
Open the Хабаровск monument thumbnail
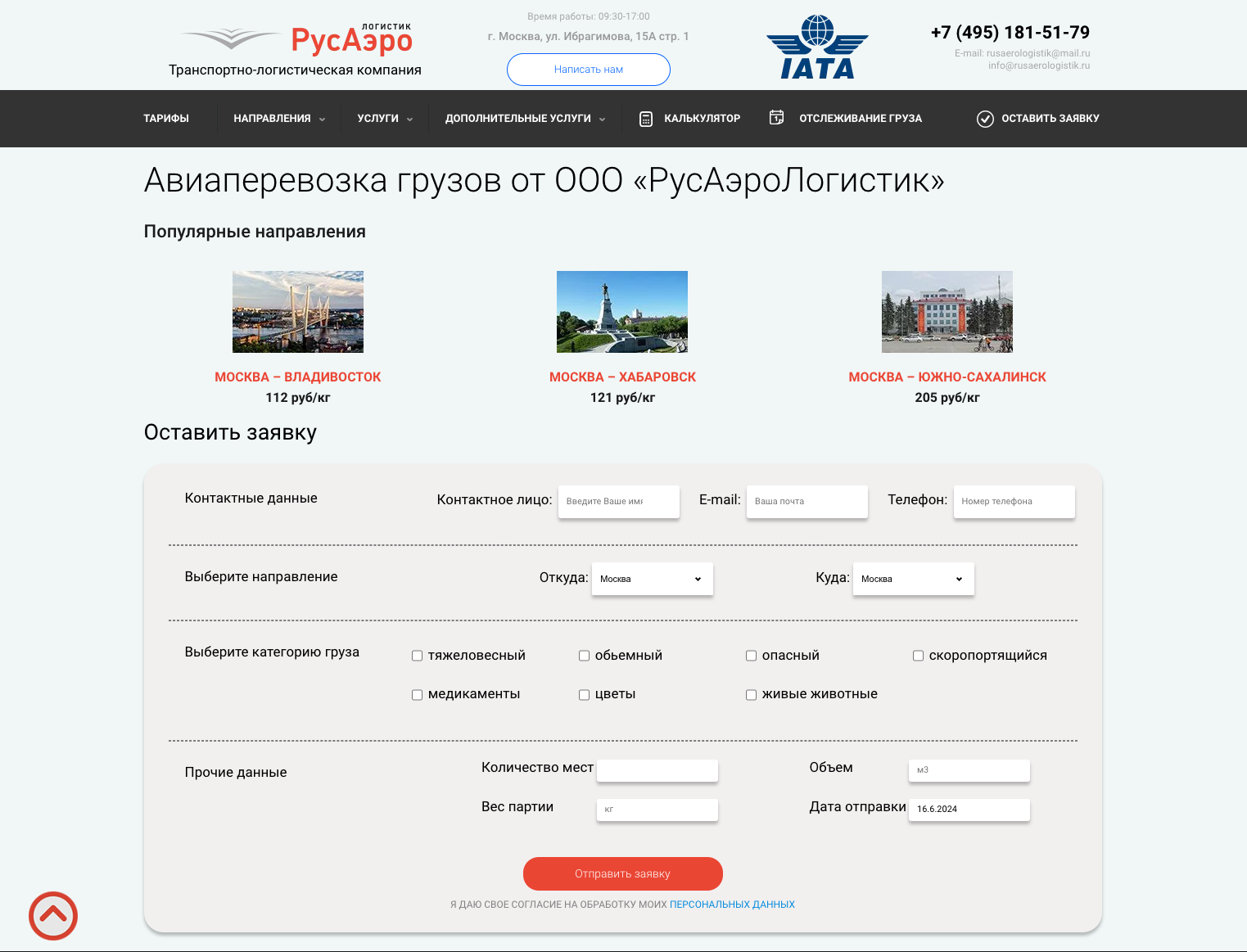click(x=622, y=312)
